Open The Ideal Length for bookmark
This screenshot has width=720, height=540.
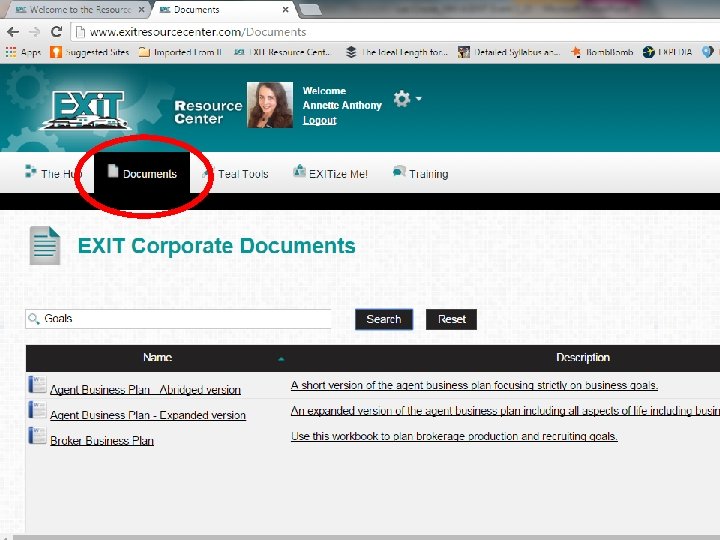click(x=397, y=52)
